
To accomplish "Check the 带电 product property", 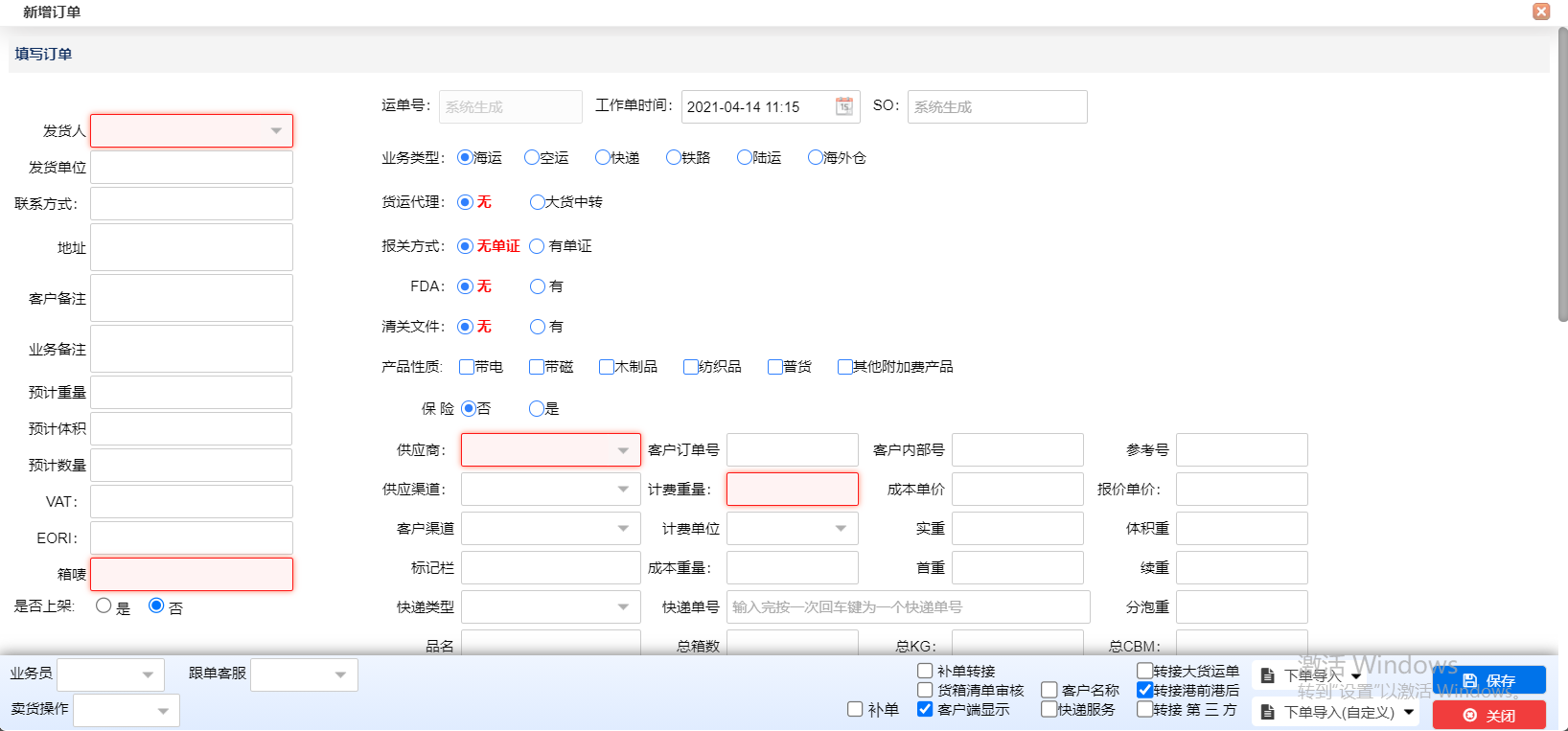I will [467, 367].
